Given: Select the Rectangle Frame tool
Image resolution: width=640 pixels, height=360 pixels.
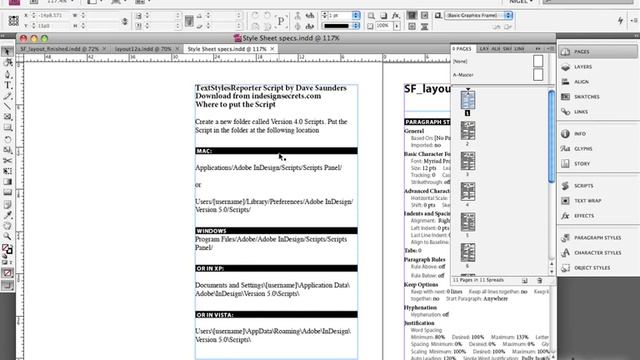Looking at the screenshot, I should coord(7,117).
